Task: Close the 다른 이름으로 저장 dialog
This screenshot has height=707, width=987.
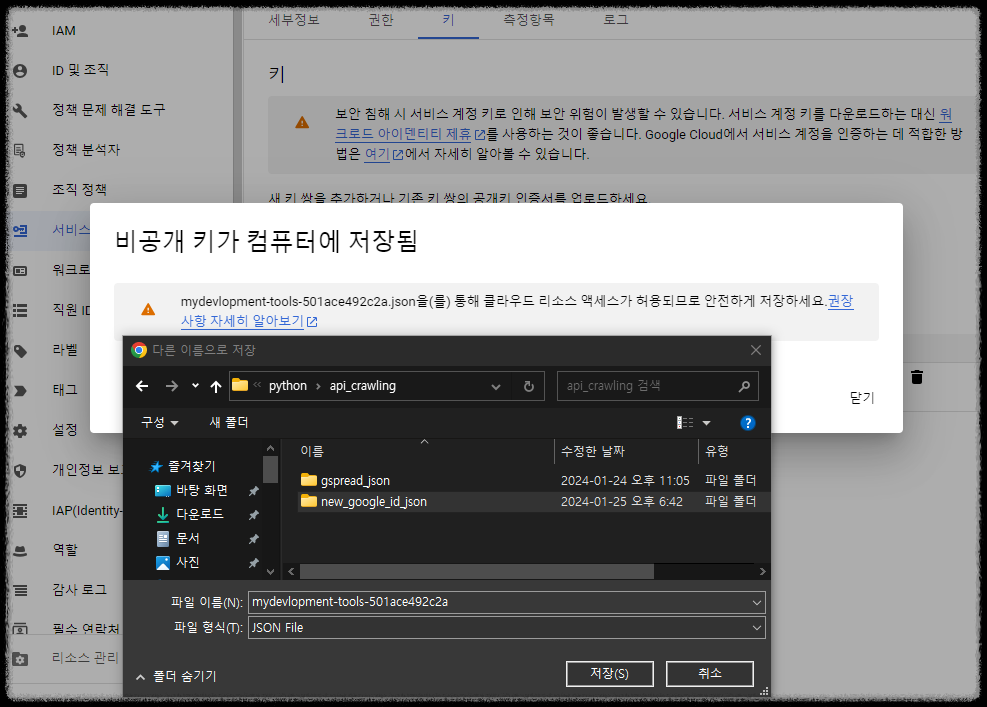Action: point(756,350)
